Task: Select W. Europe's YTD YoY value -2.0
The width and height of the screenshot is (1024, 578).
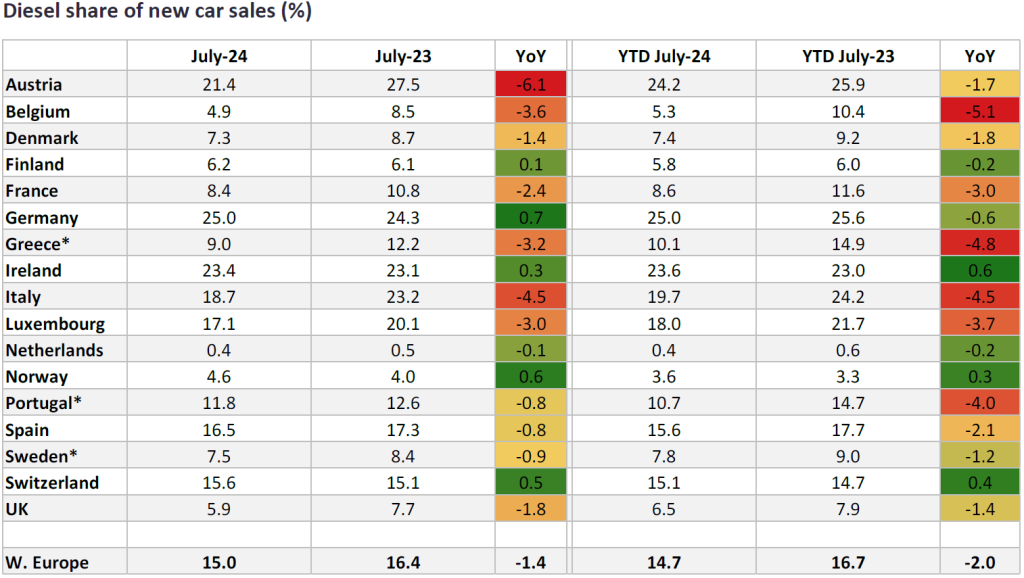Action: (979, 563)
